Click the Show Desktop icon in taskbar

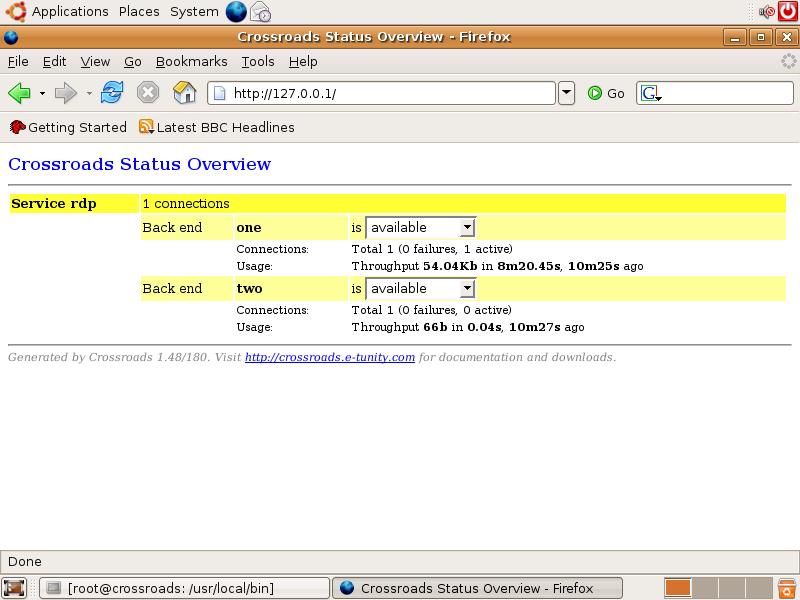(14, 588)
